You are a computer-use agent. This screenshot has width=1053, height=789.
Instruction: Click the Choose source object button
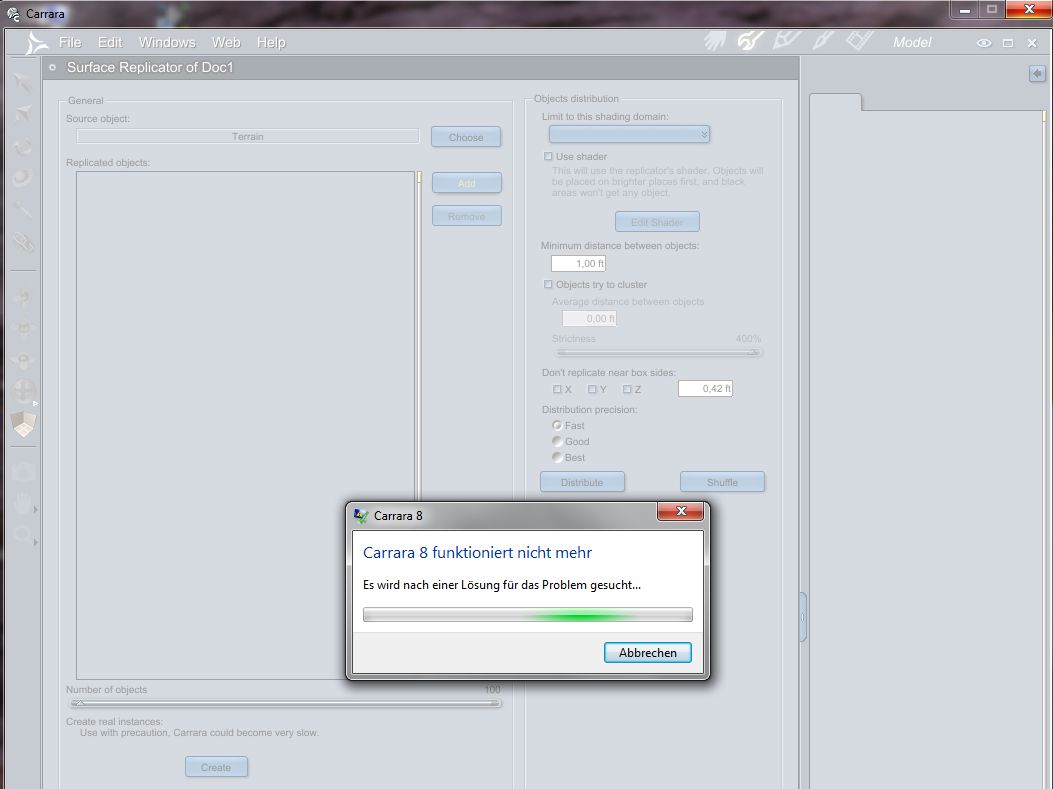pos(466,137)
